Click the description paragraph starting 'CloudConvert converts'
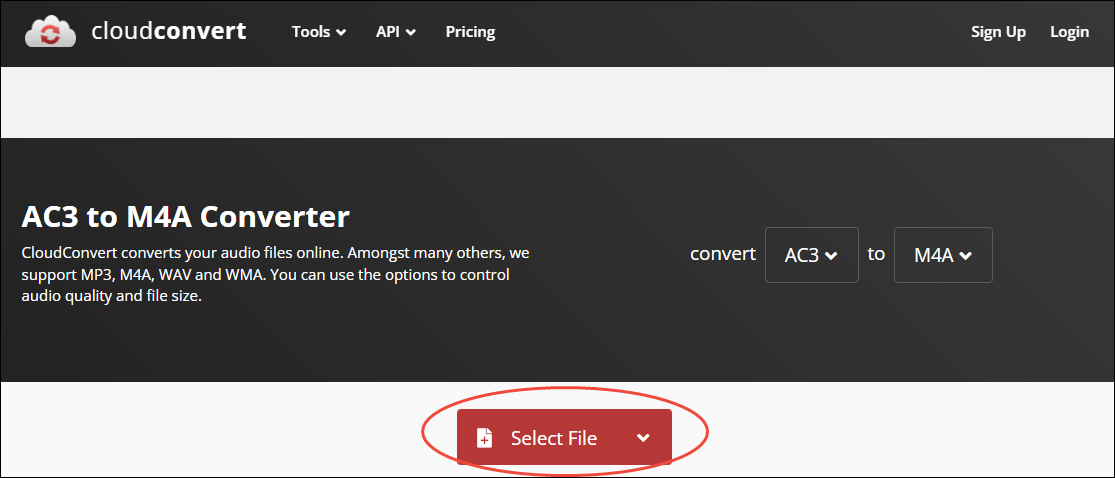 click(275, 275)
